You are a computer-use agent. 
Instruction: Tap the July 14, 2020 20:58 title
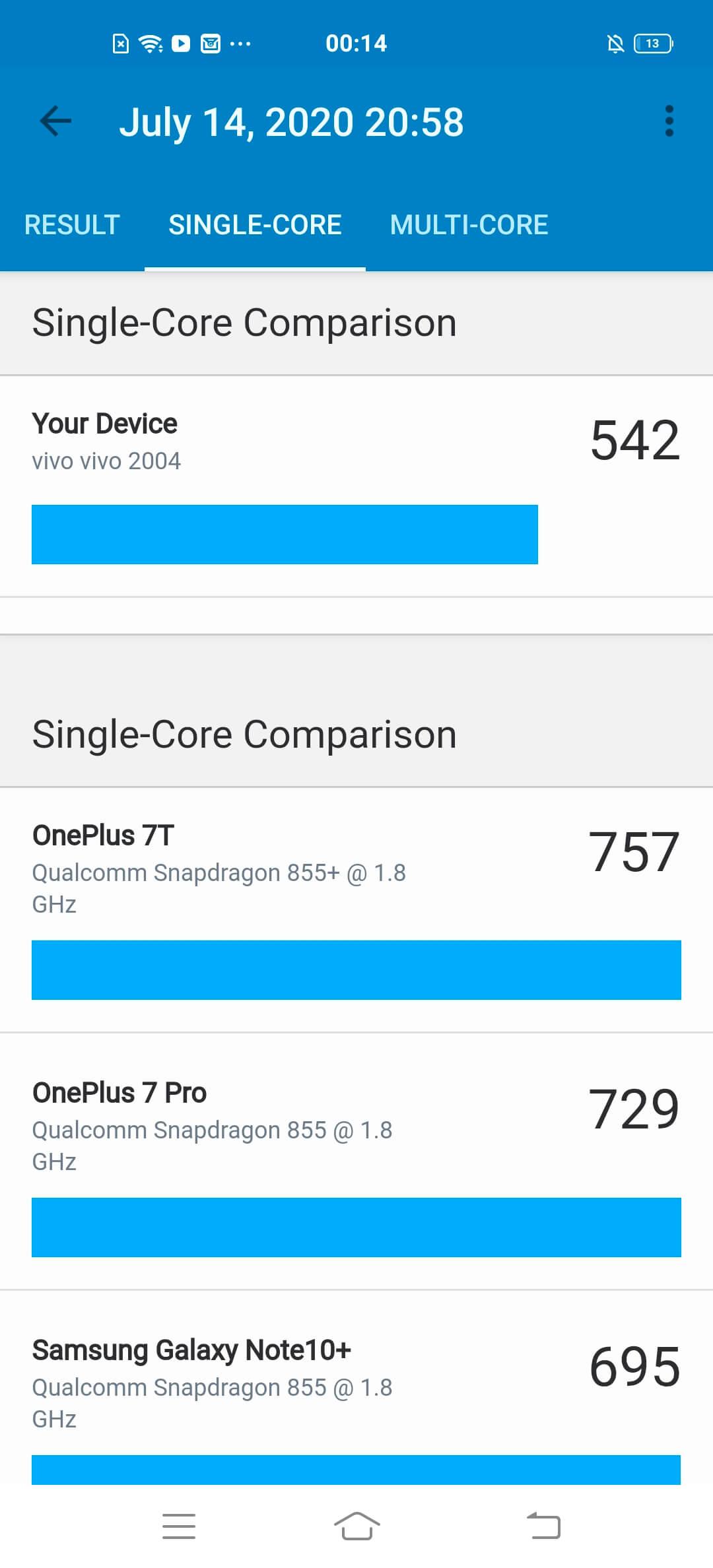[291, 123]
